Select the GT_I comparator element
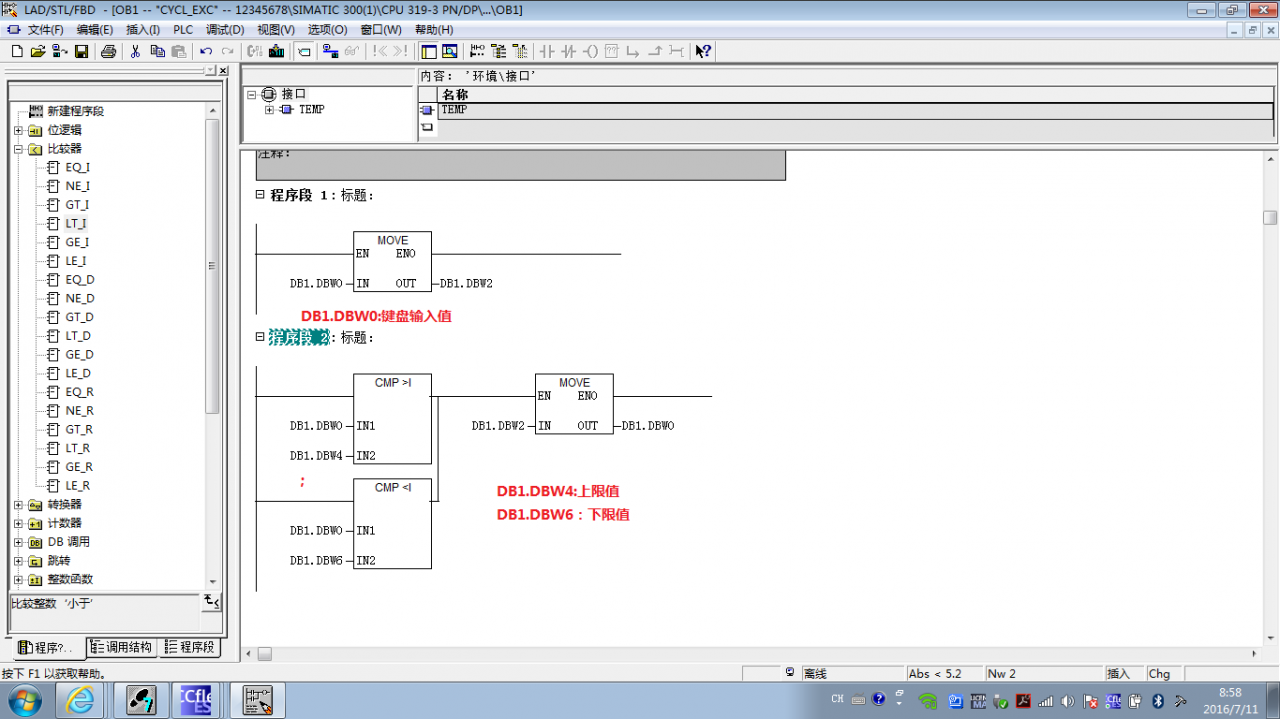 77,205
